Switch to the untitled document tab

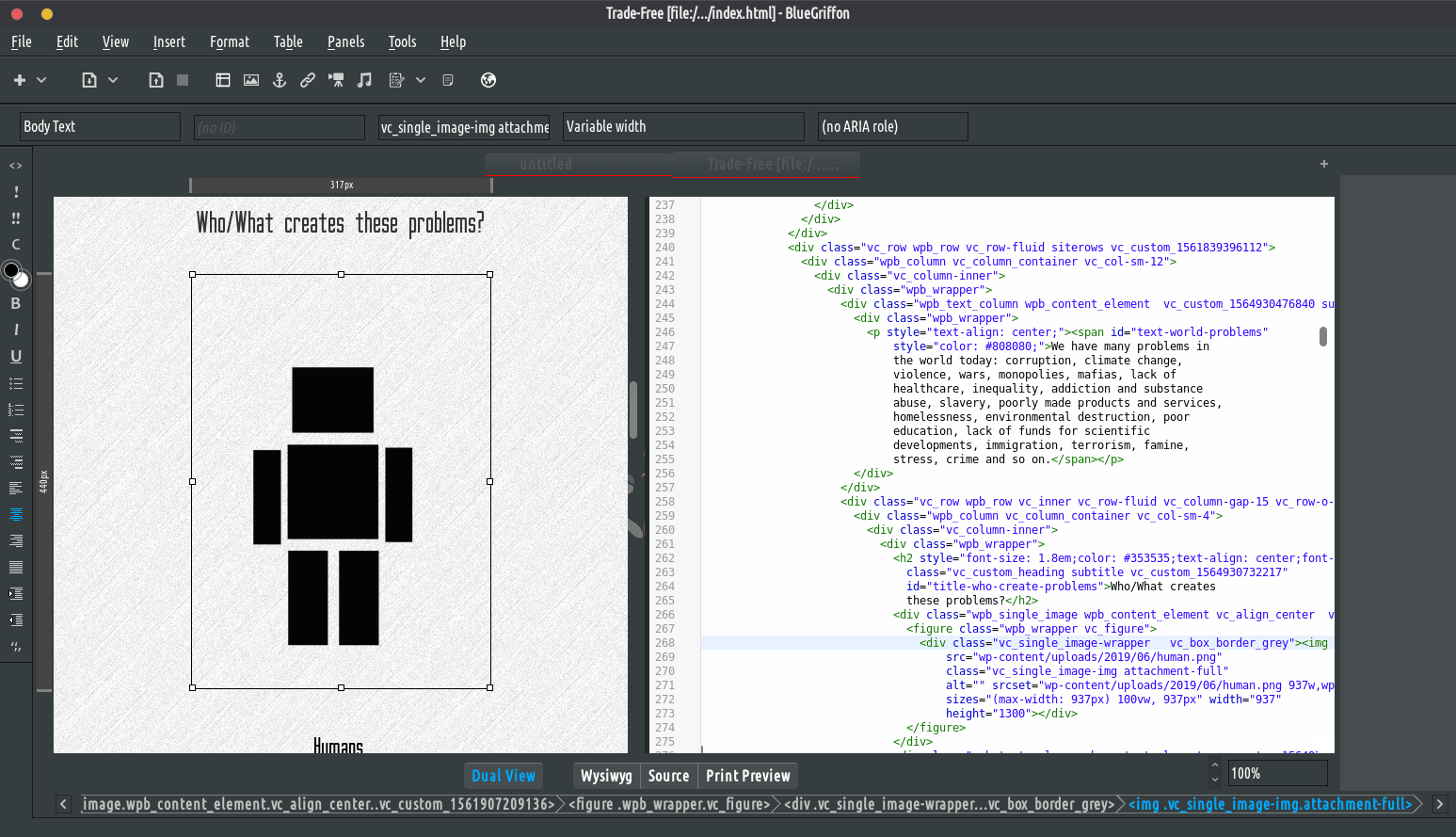tap(546, 164)
